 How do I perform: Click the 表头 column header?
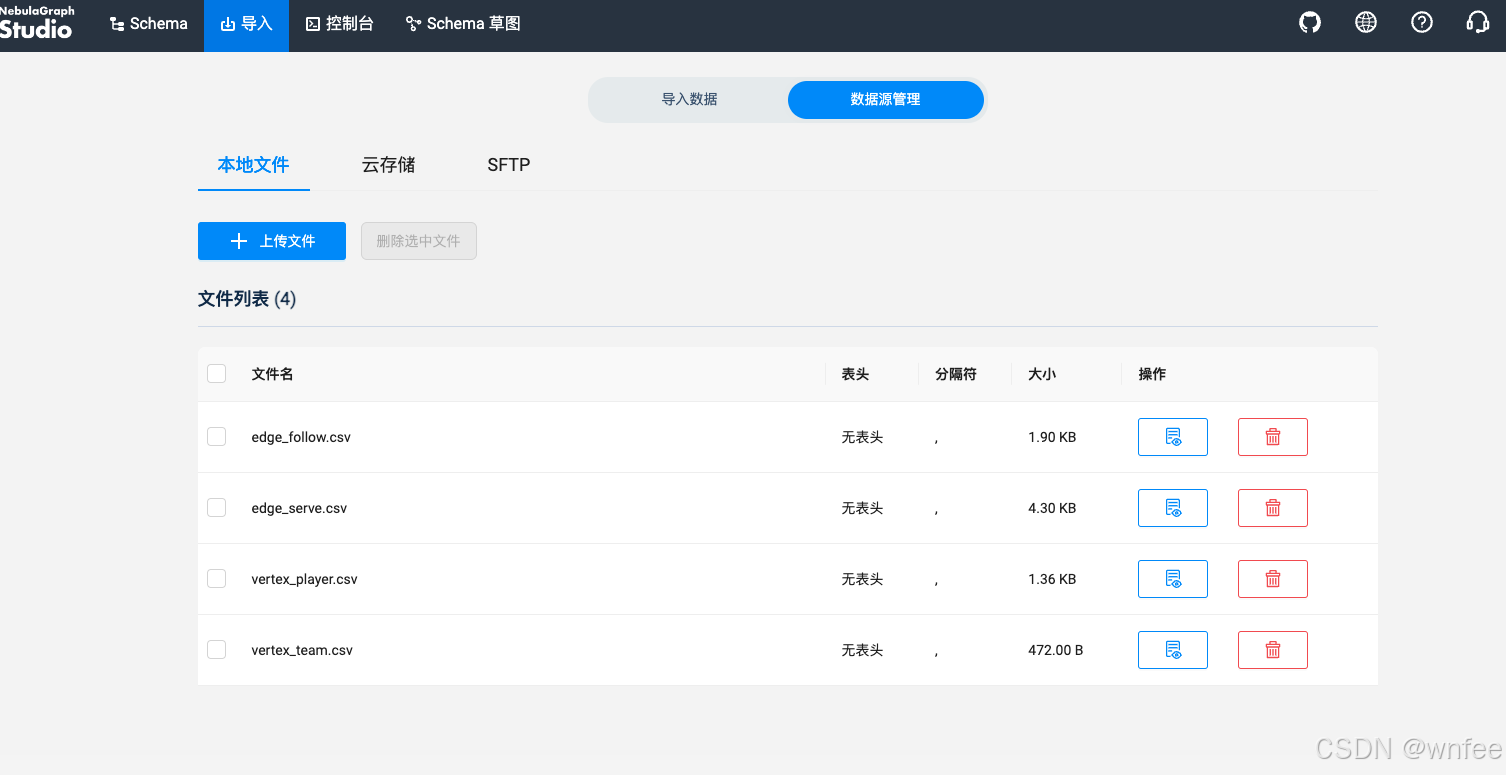(855, 374)
